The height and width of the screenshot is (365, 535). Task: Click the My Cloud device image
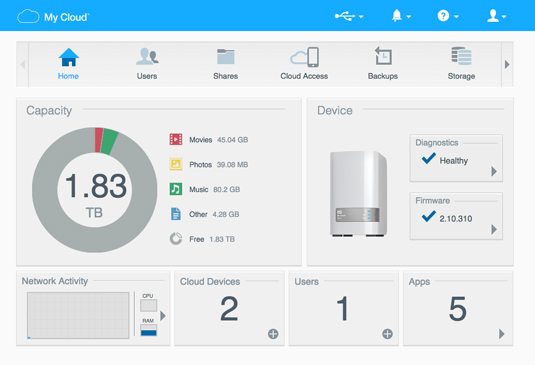(358, 194)
